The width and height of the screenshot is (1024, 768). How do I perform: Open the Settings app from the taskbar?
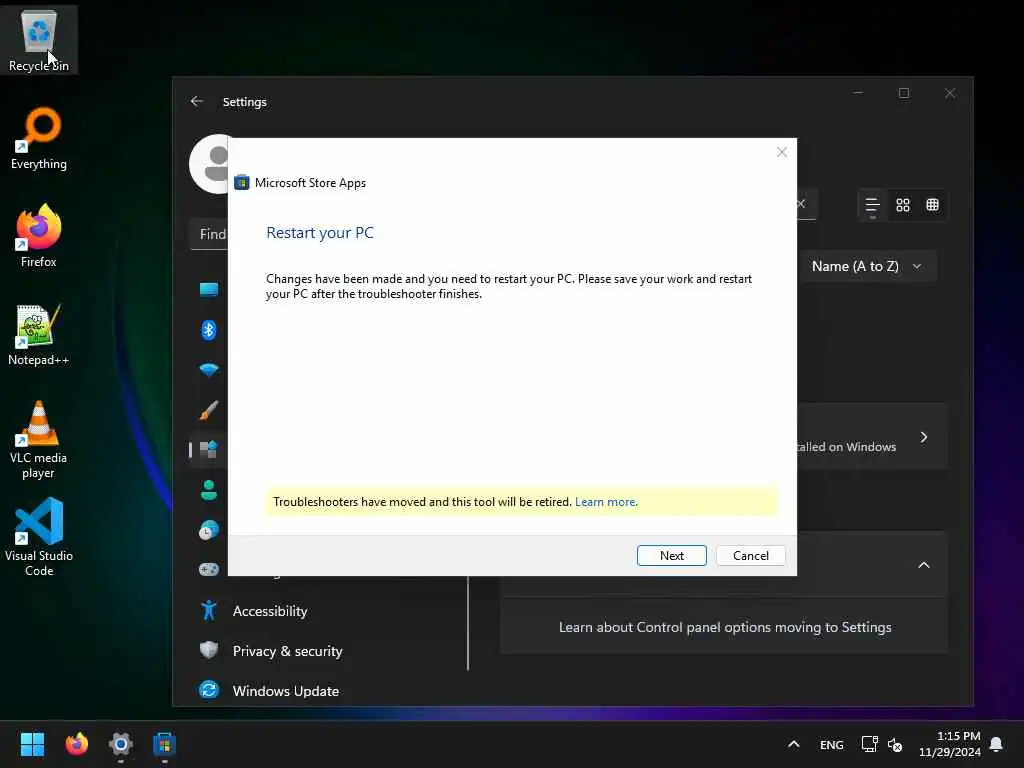click(x=121, y=744)
